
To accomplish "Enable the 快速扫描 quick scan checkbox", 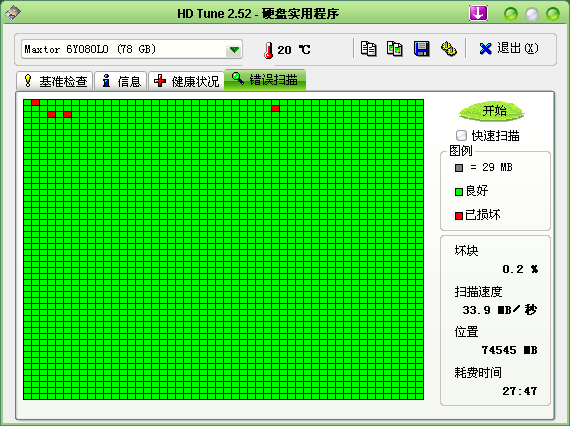I will [x=461, y=136].
